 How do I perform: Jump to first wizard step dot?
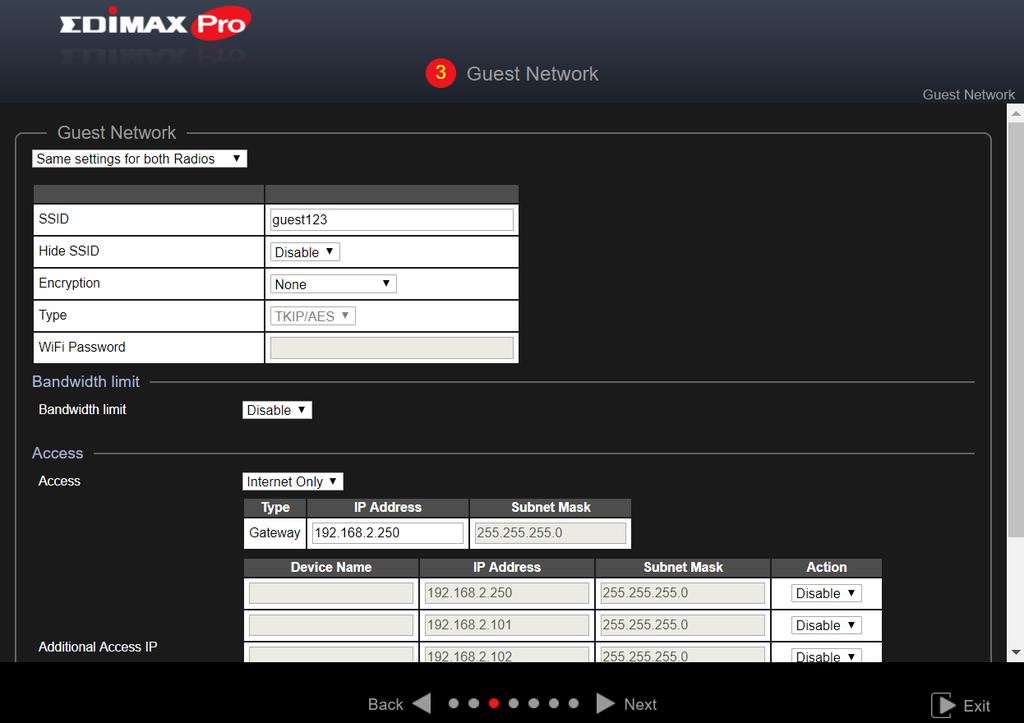coord(454,703)
